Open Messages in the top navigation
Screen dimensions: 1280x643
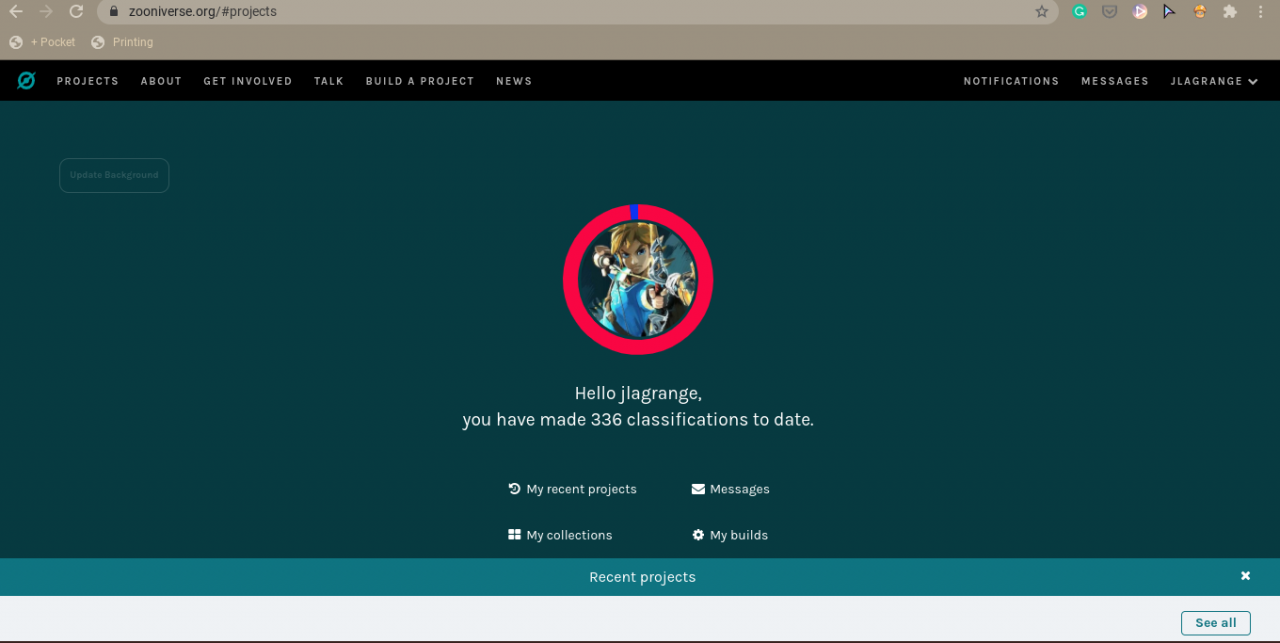[x=1115, y=81]
